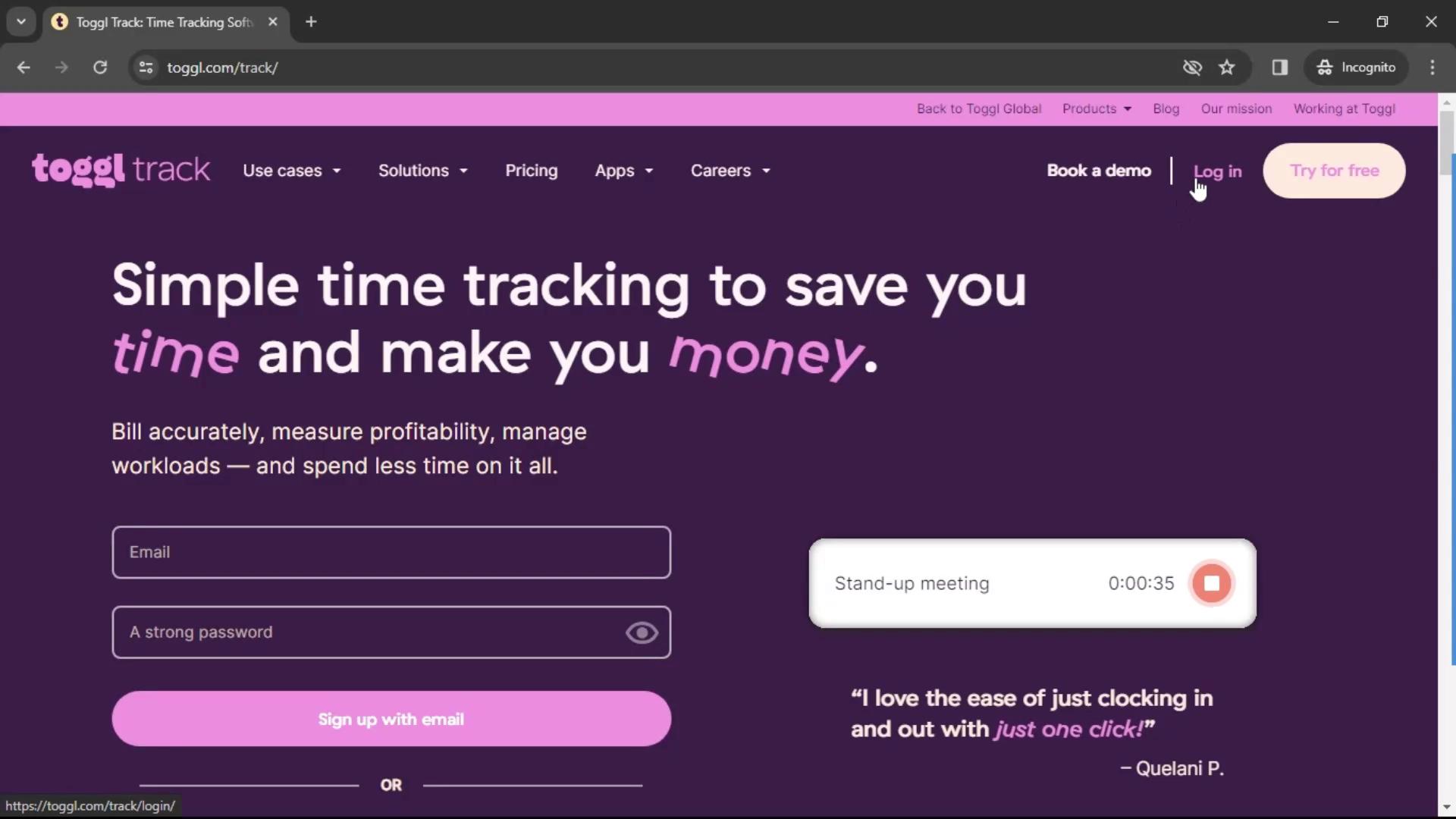Click the incognito mode icon
The image size is (1456, 819).
(x=1324, y=67)
